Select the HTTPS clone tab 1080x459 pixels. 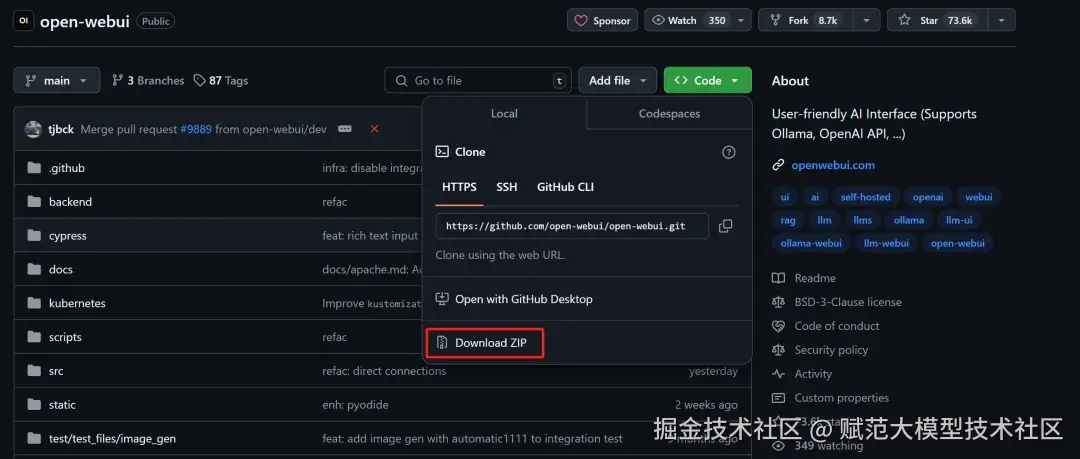(x=459, y=187)
